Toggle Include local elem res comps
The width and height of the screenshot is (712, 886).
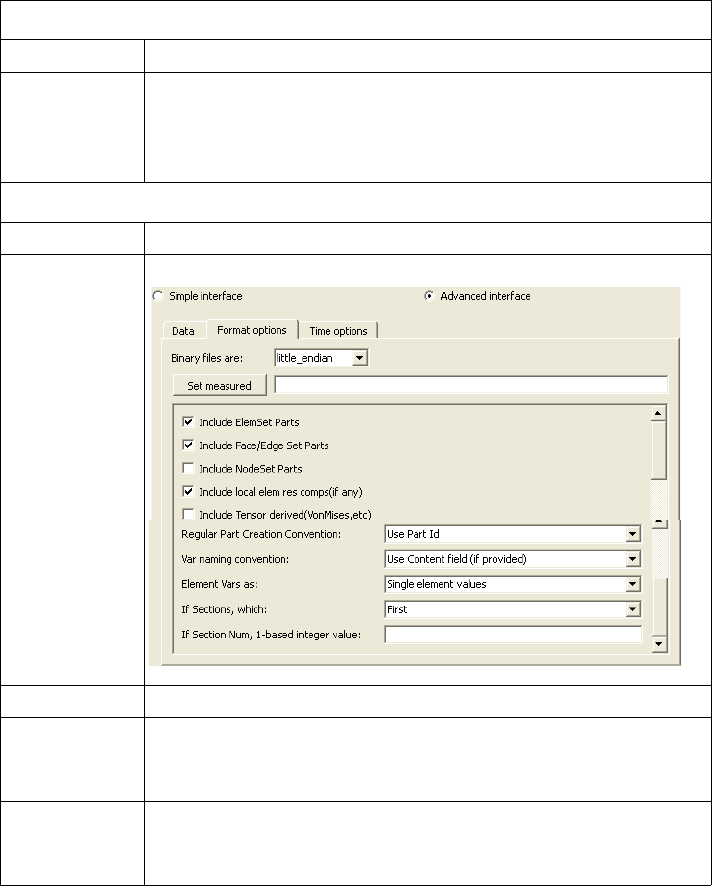tap(188, 492)
